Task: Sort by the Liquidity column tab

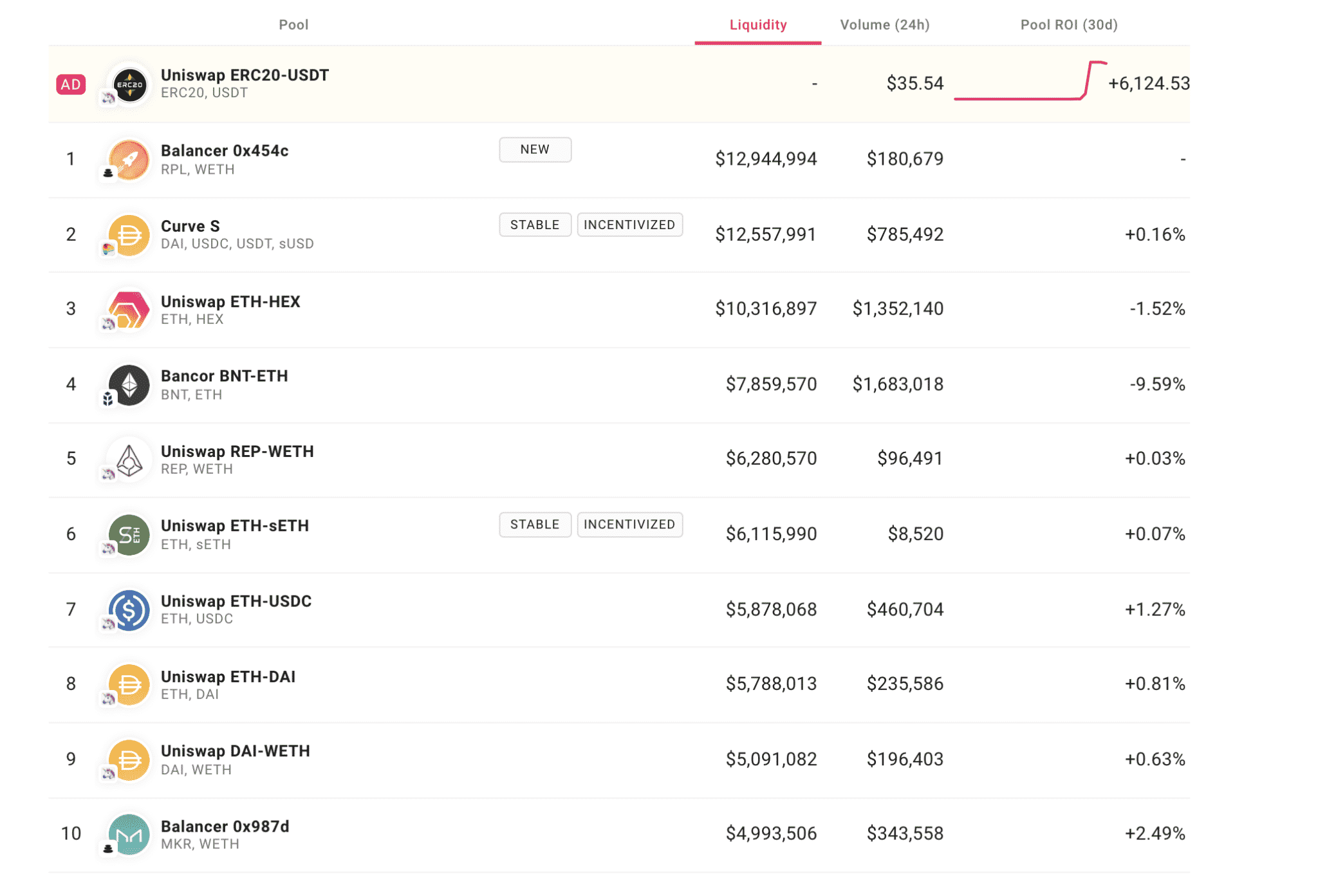Action: pos(757,24)
